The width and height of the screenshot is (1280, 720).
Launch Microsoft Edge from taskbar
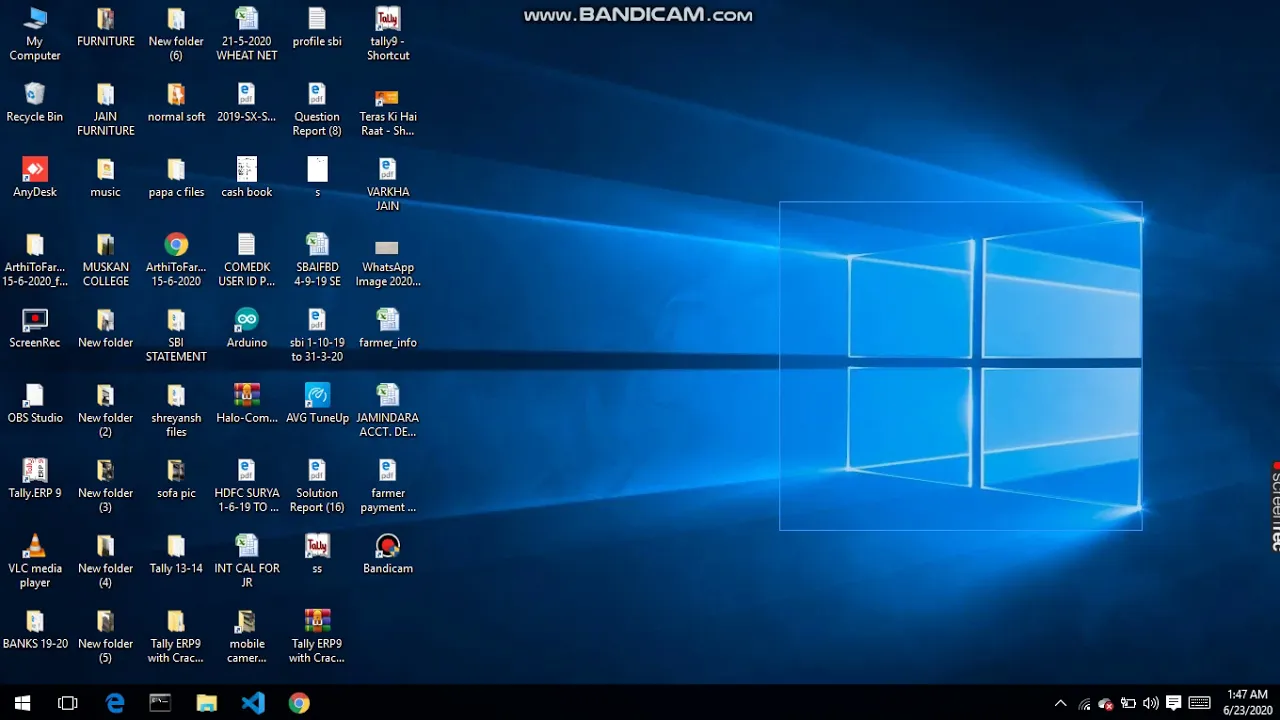(x=115, y=703)
